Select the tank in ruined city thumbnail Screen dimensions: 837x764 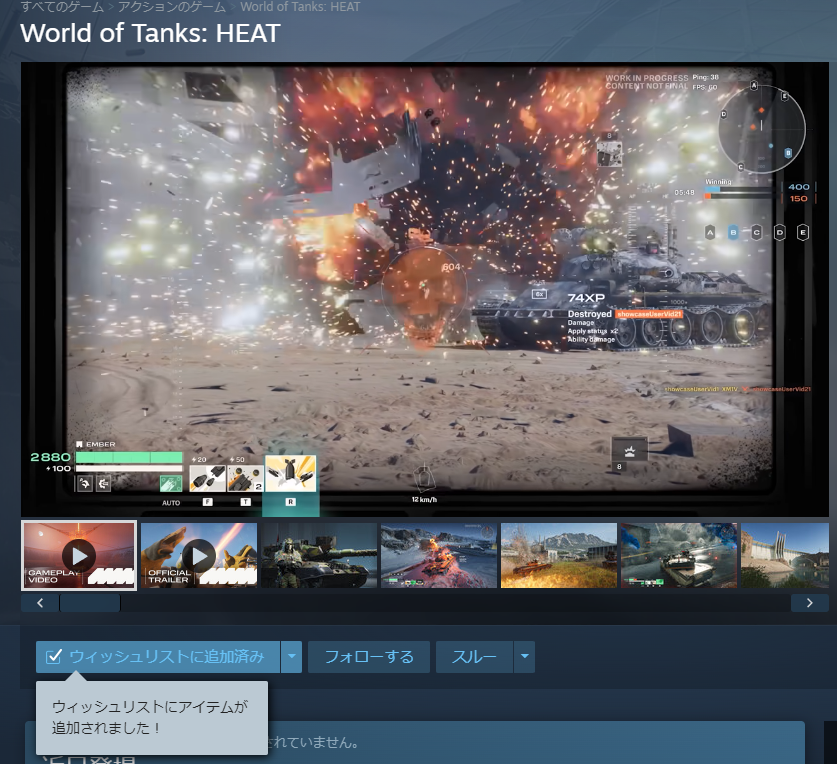tap(679, 555)
